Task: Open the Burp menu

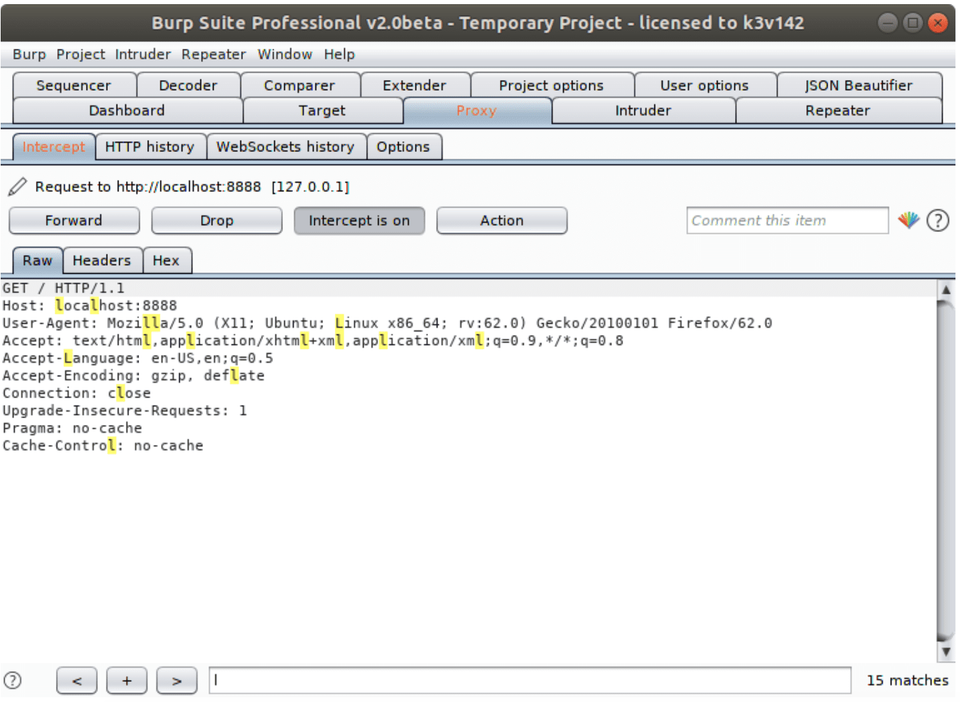Action: click(x=29, y=54)
